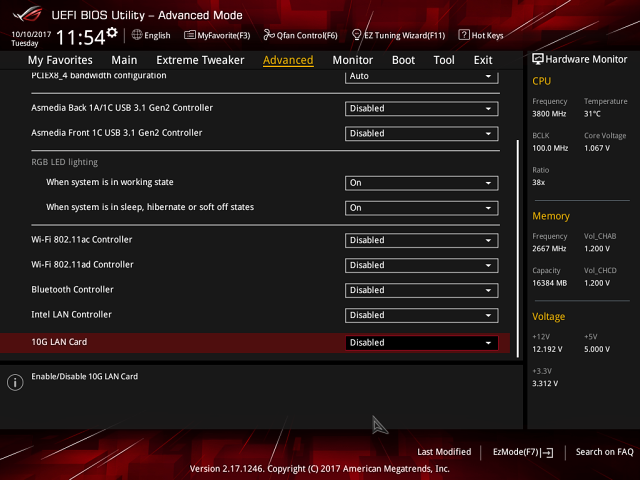
Task: Select the 10G LAN Card label
Action: [x=59, y=342]
